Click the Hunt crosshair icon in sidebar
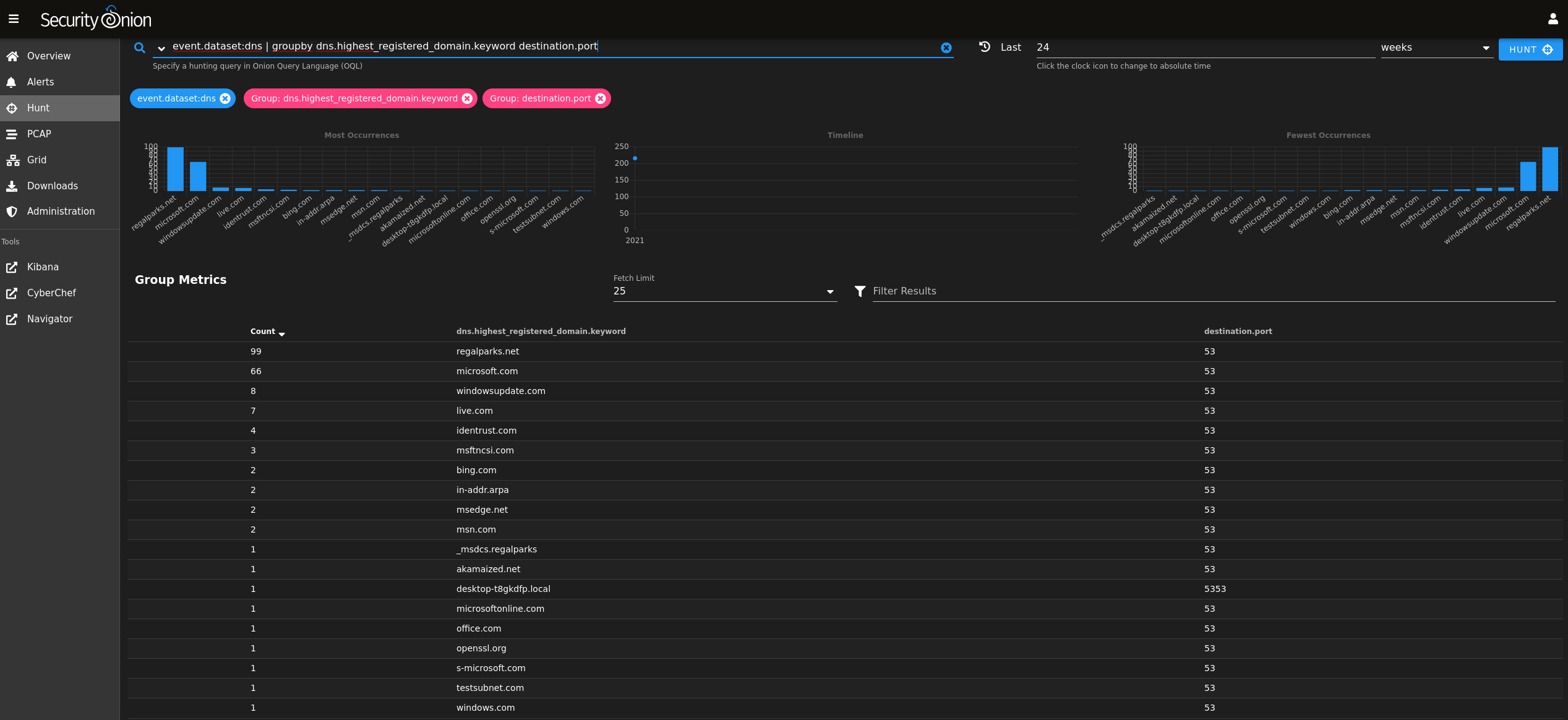Screen dimensions: 1568x720 click(12, 108)
